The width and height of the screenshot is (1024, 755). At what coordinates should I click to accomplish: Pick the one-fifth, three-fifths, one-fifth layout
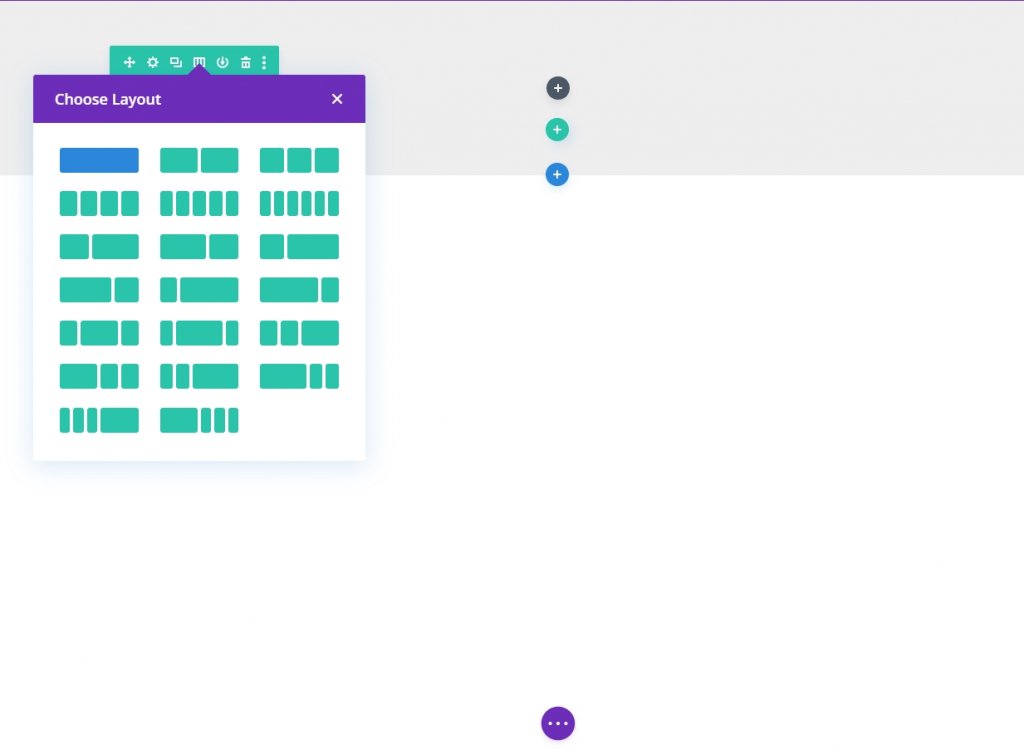click(199, 332)
